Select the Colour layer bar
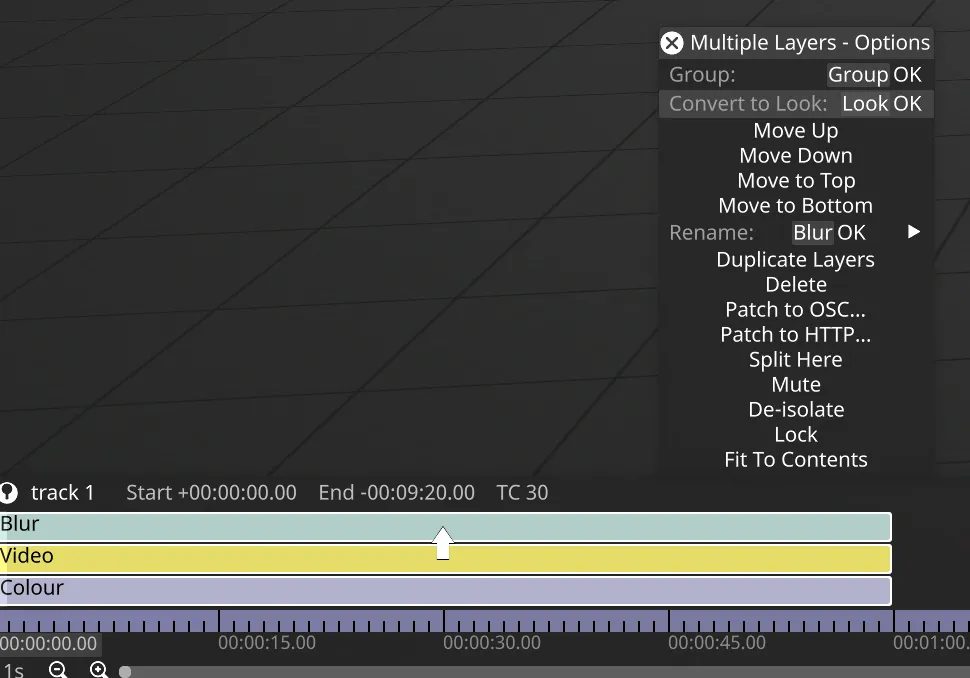Viewport: 970px width, 678px height. pyautogui.click(x=445, y=591)
